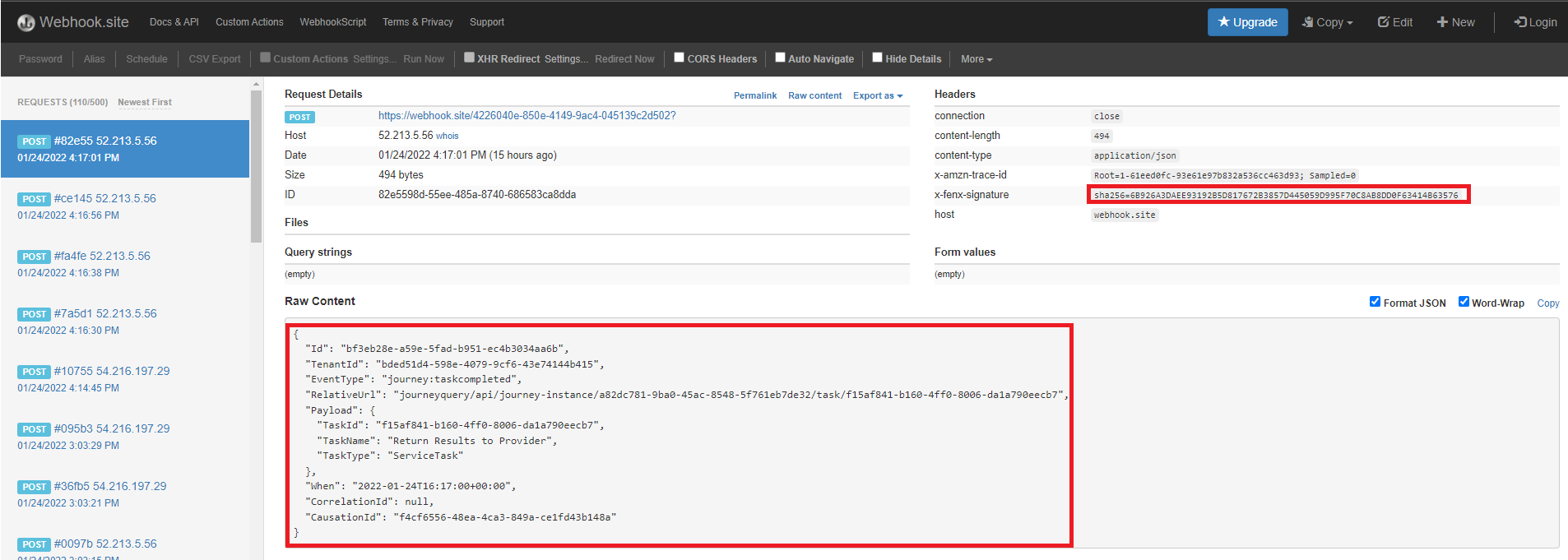Click the request list scrollbar

coord(256,166)
